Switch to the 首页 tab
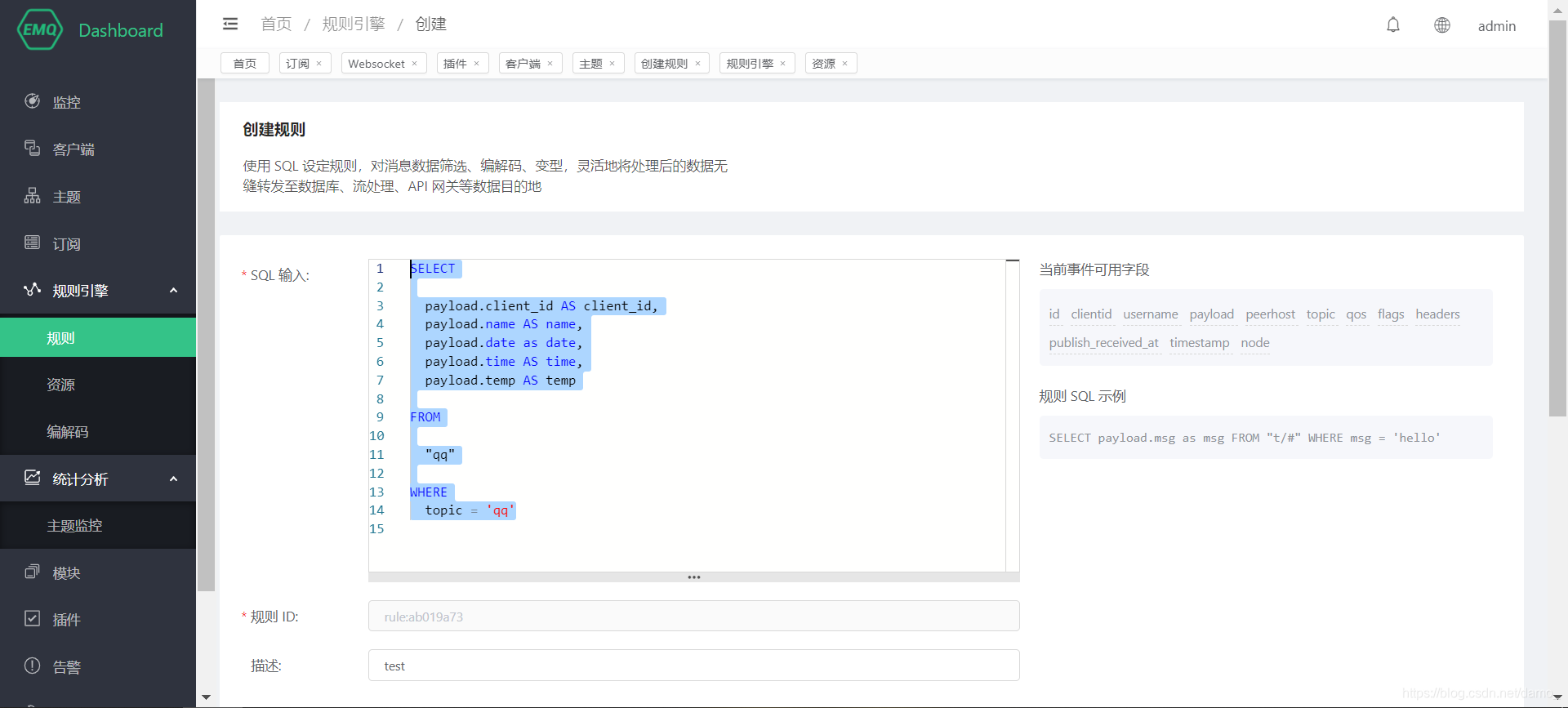This screenshot has height=708, width=1568. pyautogui.click(x=245, y=64)
